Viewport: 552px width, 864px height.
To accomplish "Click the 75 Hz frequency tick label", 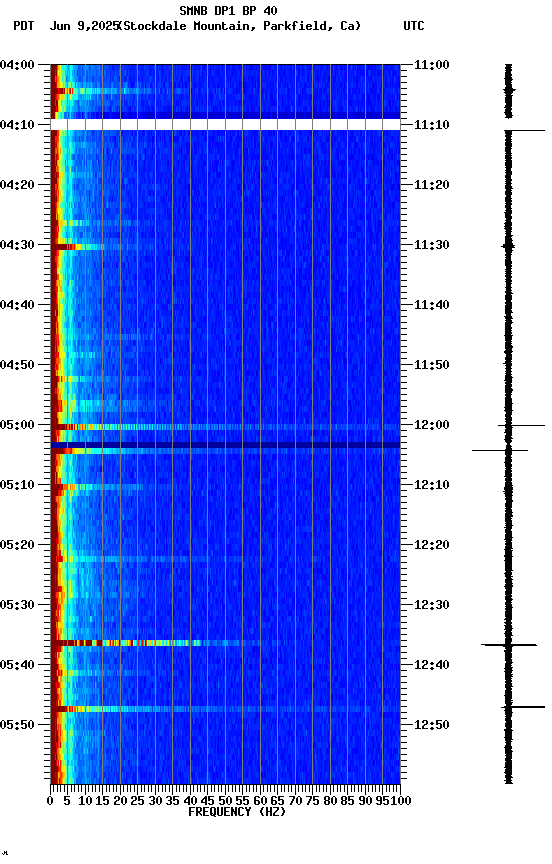I will click(x=312, y=801).
